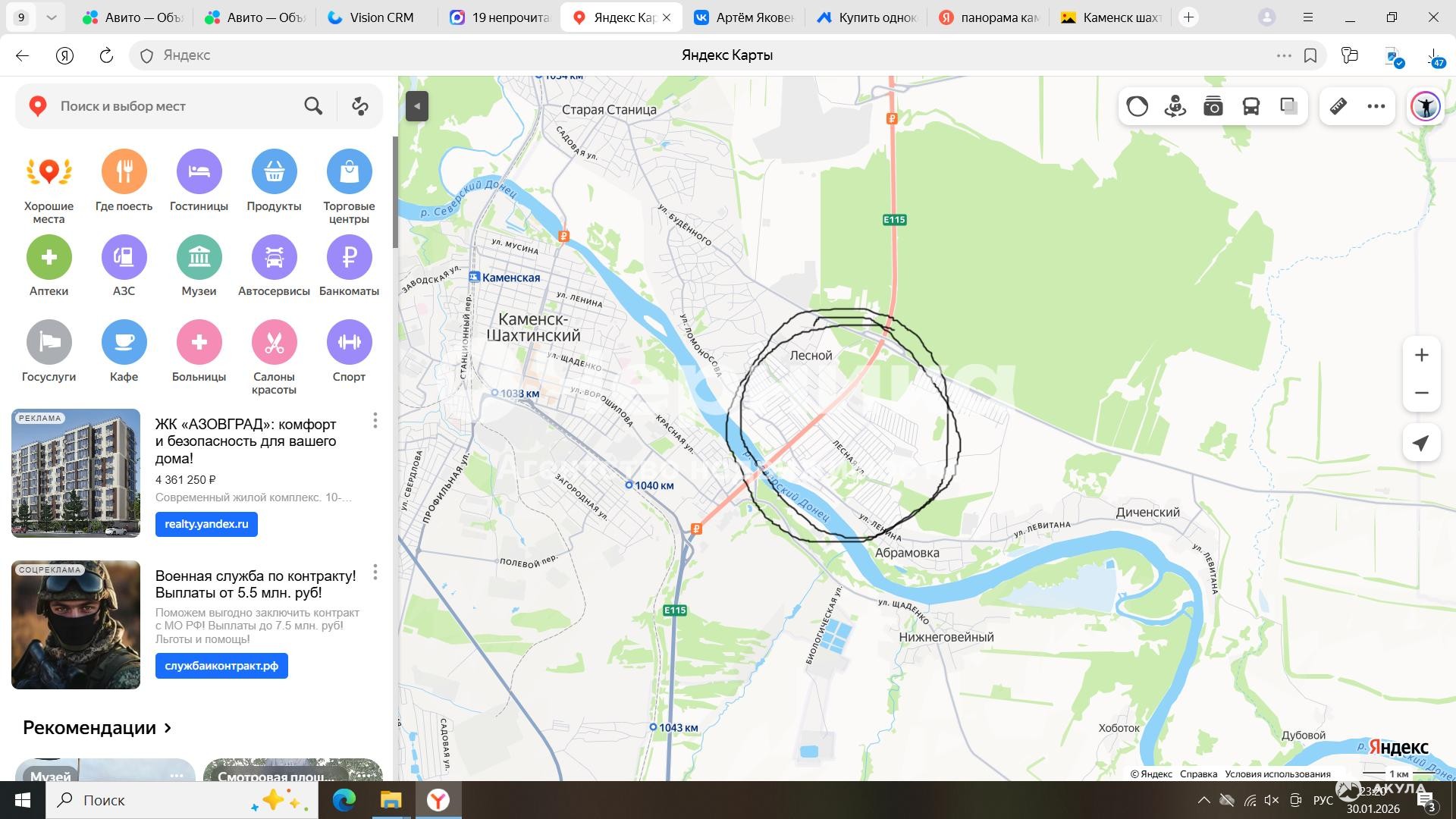The image size is (1456, 819).
Task: Open realty.yandex.ru ad link
Action: pos(206,524)
